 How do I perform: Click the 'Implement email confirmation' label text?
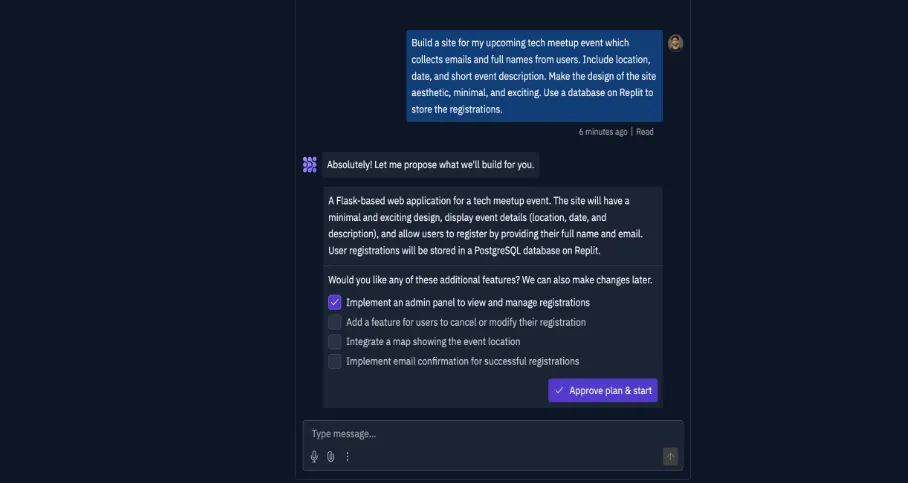pyautogui.click(x=462, y=361)
